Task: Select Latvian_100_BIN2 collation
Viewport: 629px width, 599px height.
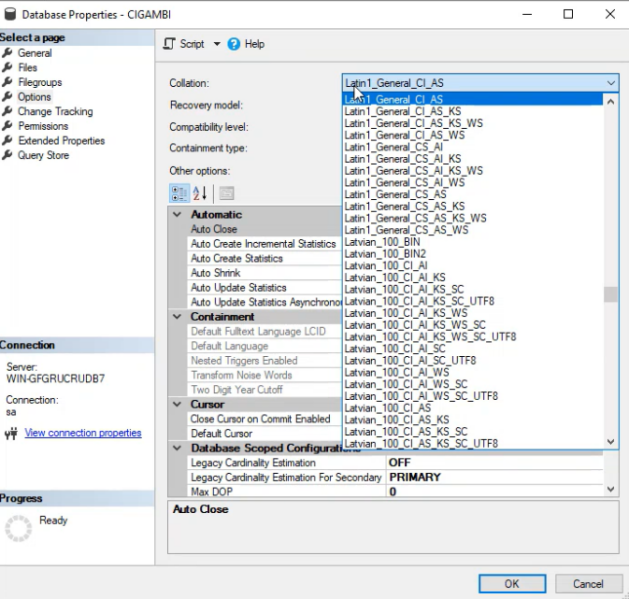Action: tap(473, 254)
